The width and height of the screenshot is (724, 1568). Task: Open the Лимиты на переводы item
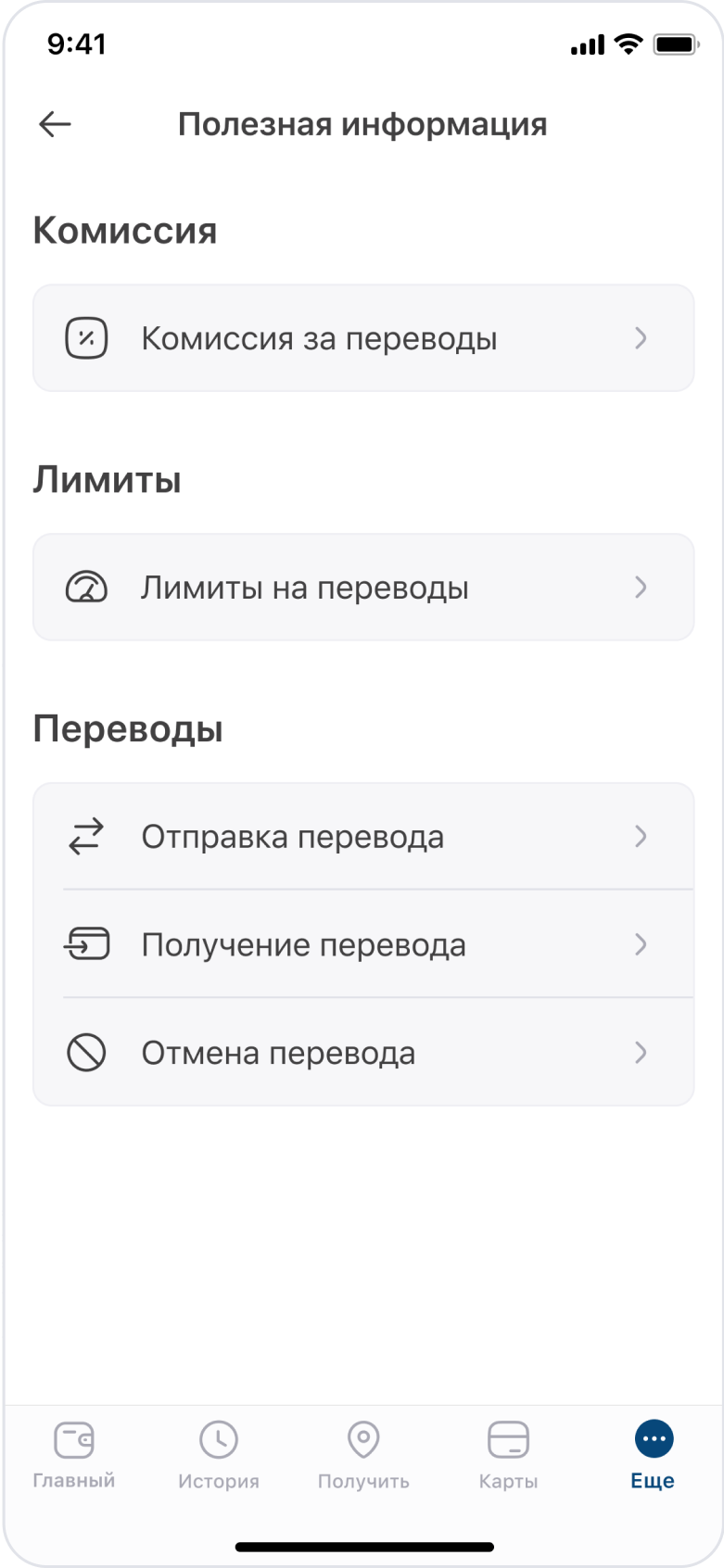tap(363, 588)
